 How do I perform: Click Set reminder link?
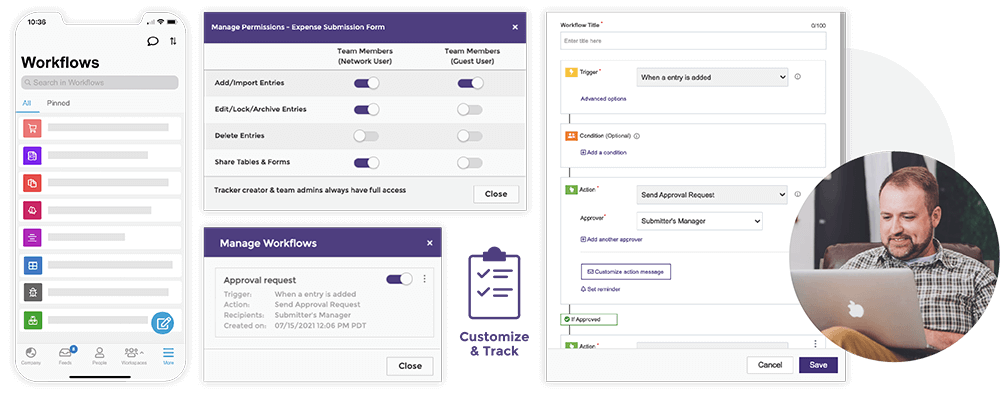tap(600, 289)
